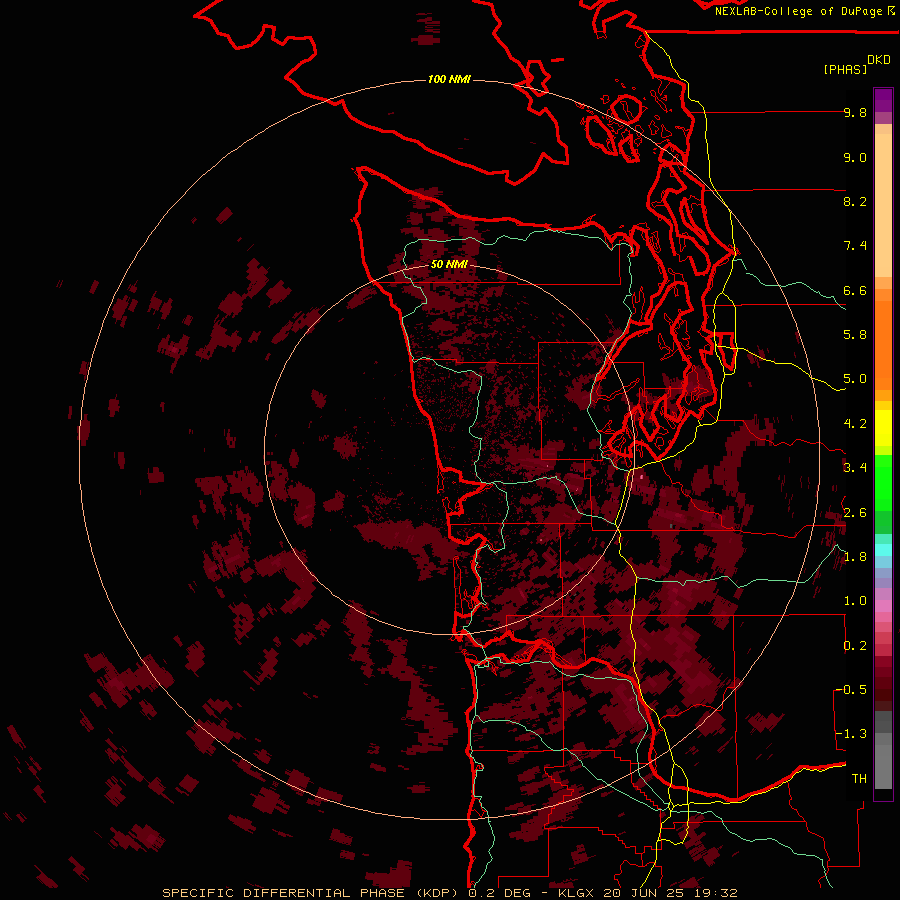Click the [PHAS] units label
The width and height of the screenshot is (900, 900).
click(x=845, y=69)
